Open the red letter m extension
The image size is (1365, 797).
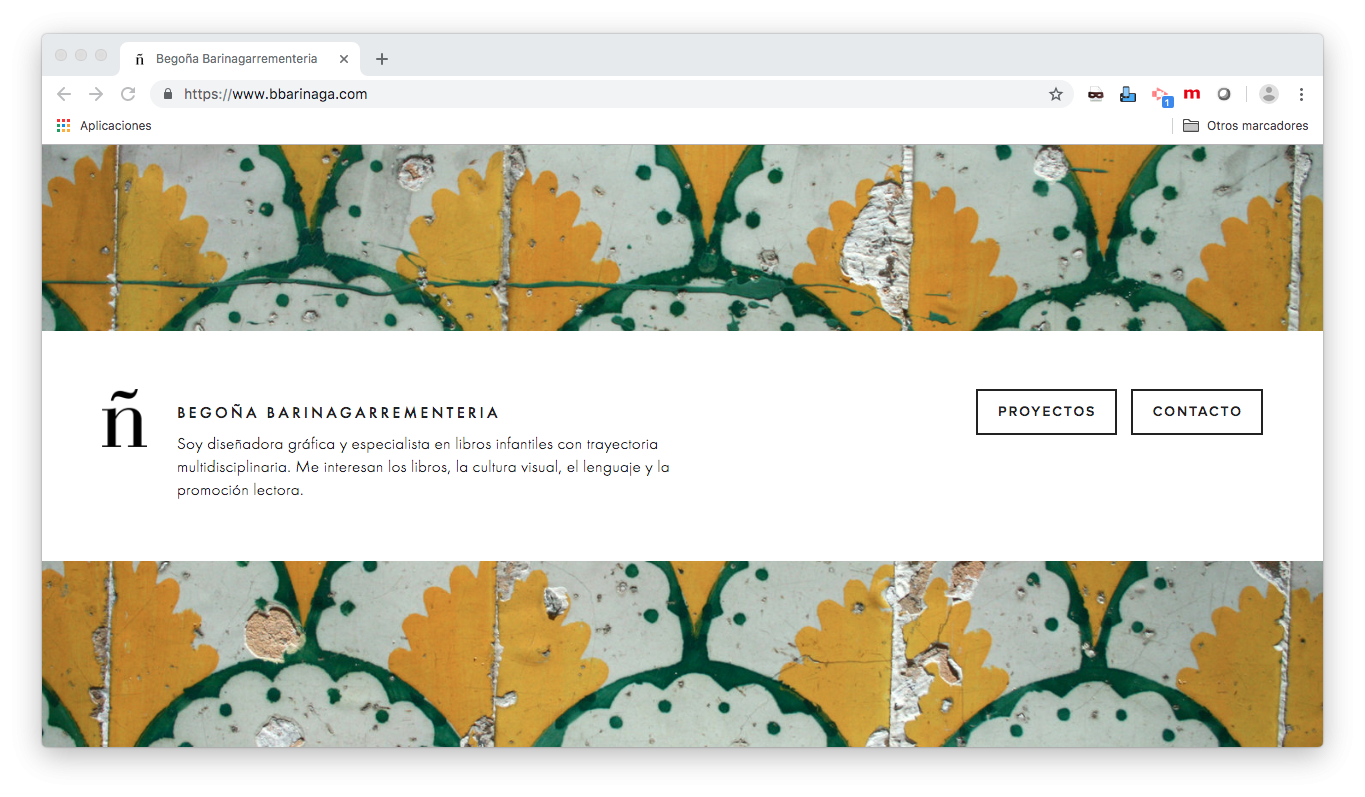tap(1192, 94)
